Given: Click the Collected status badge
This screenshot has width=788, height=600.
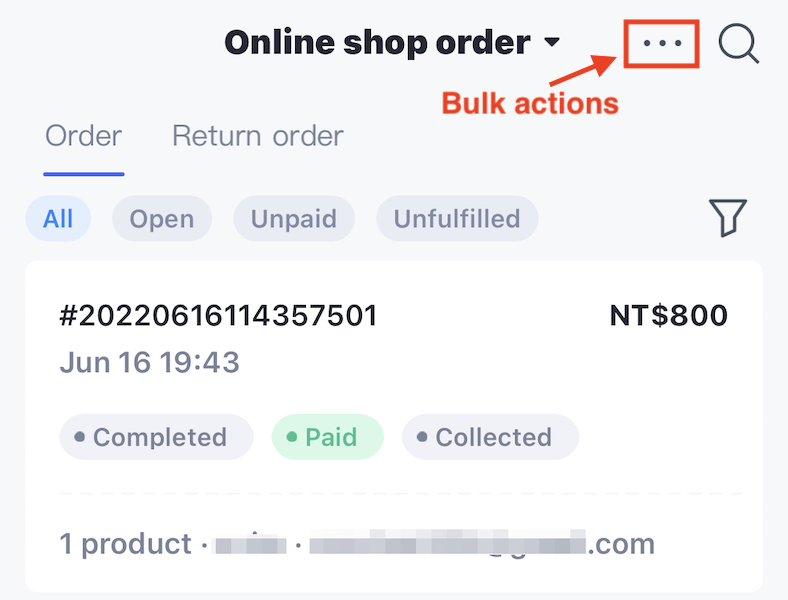Looking at the screenshot, I should (490, 437).
